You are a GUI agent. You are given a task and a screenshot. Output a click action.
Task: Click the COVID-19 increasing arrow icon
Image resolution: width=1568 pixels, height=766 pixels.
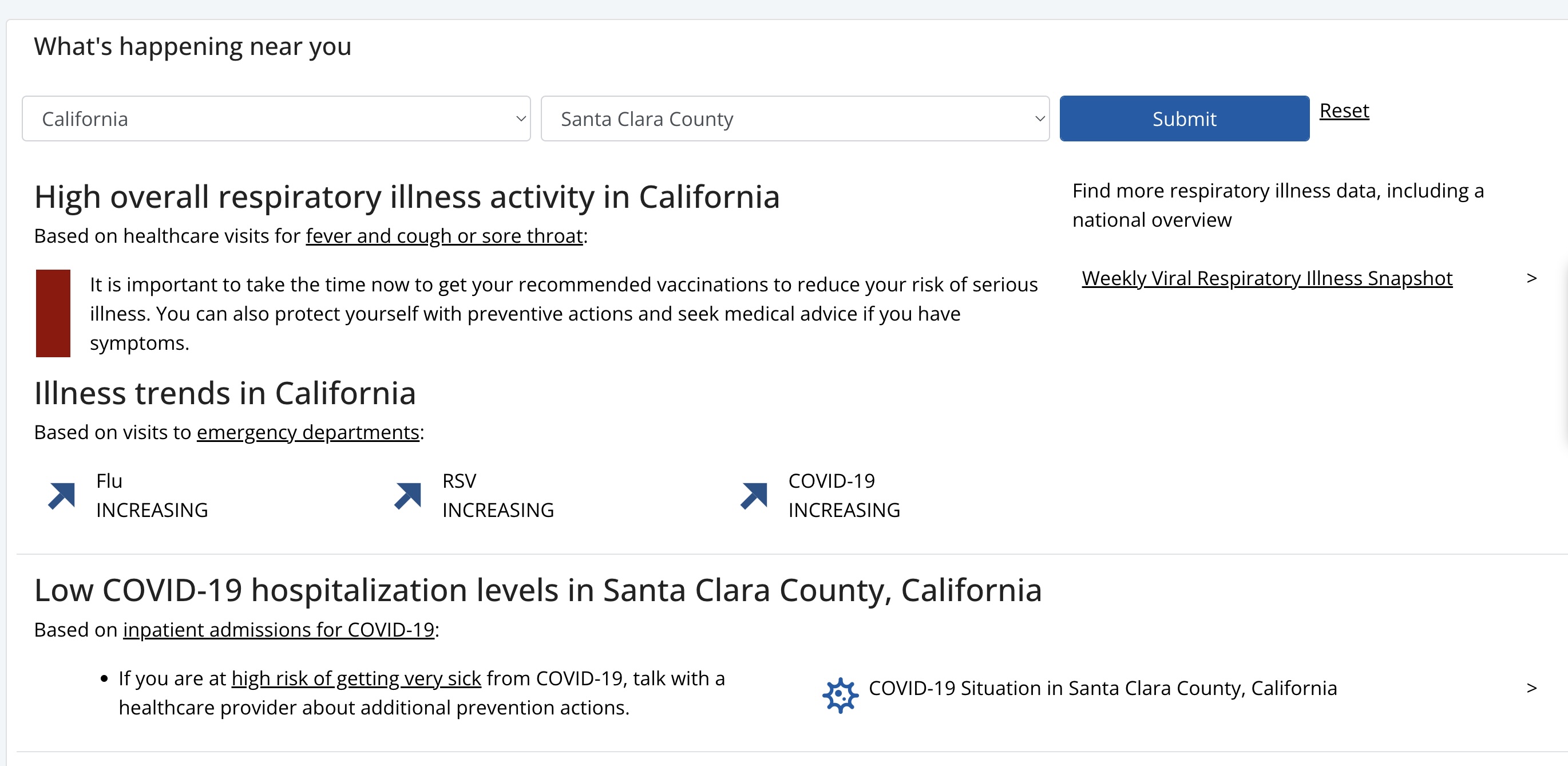point(754,495)
